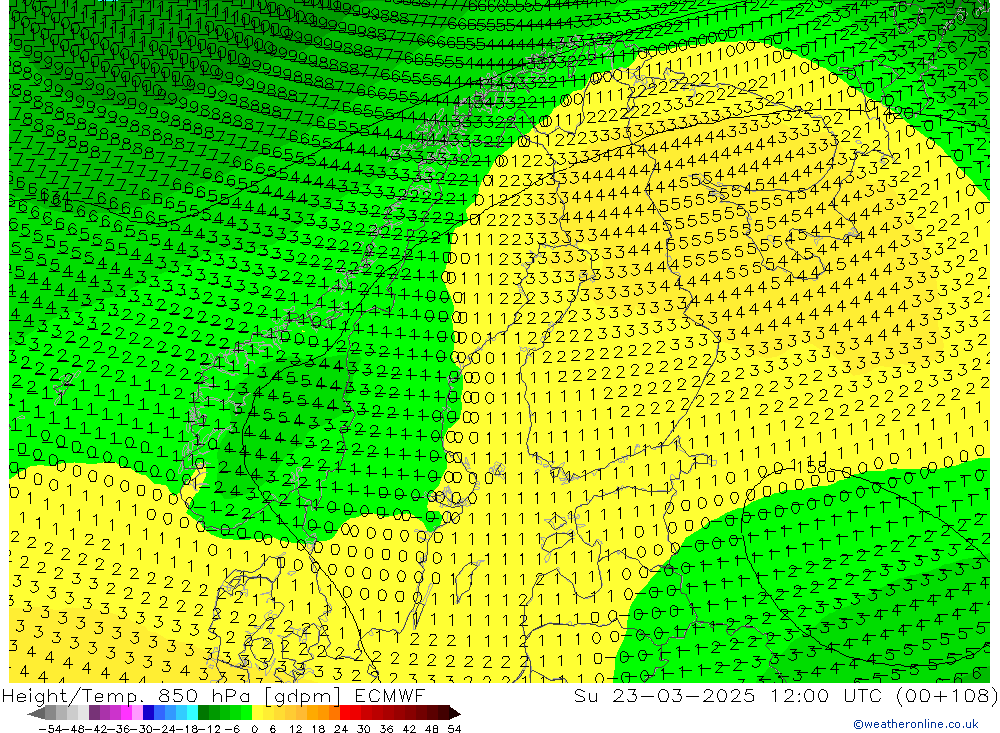Click the Height/Temp. 850 hPa ECMWF title

click(x=214, y=695)
